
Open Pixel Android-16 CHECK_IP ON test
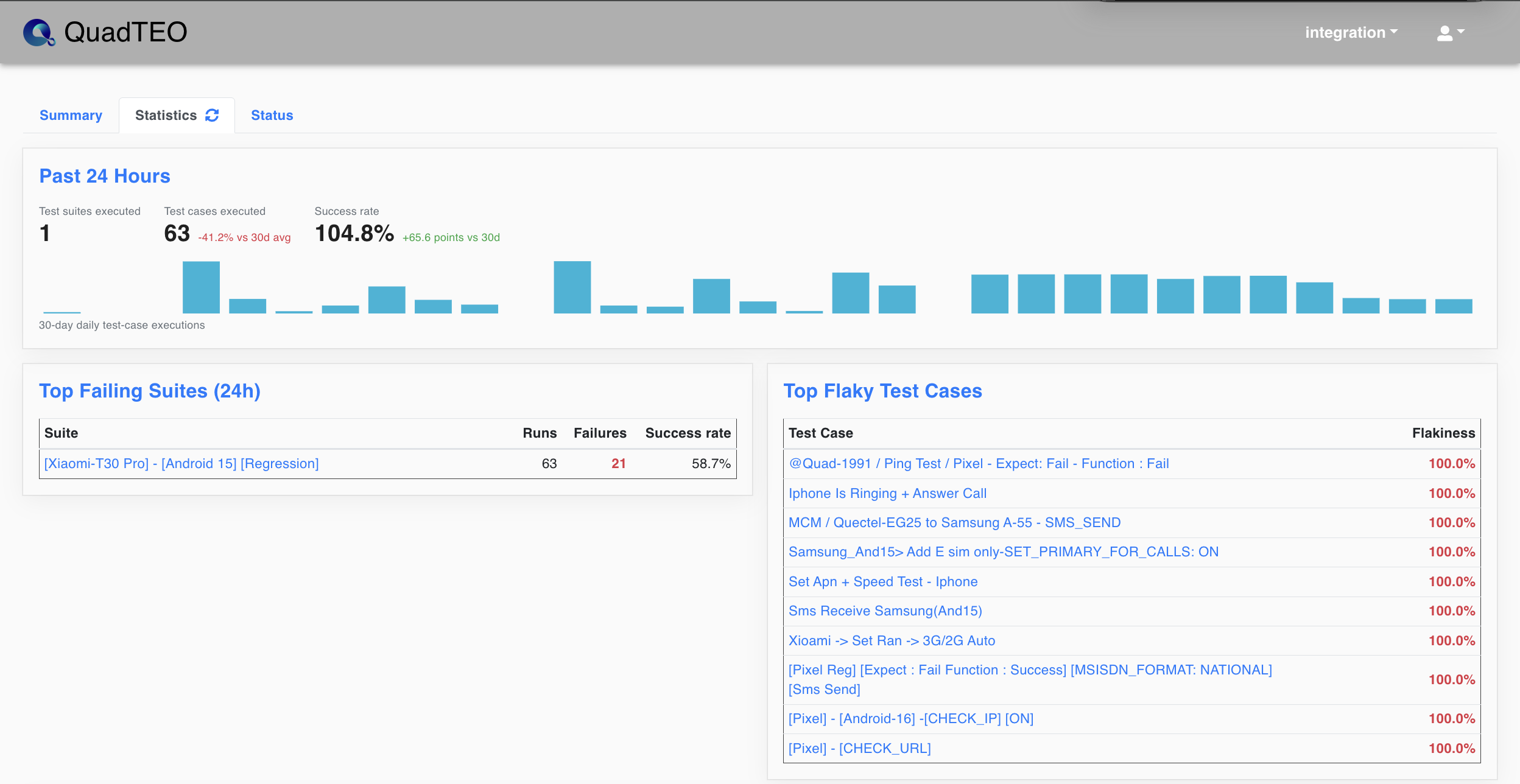911,718
